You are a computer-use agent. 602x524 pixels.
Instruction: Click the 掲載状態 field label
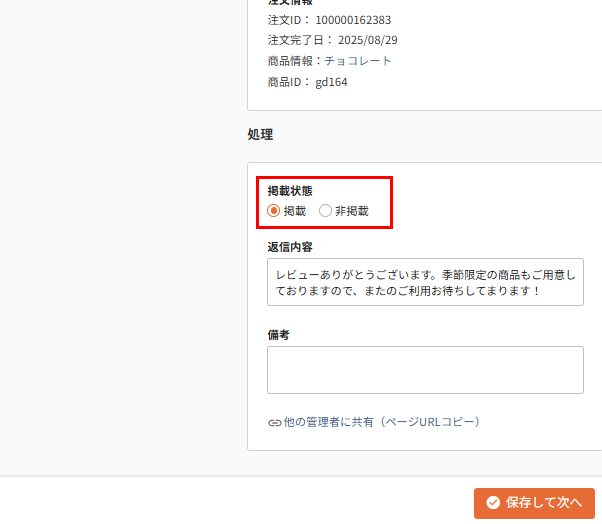tap(290, 190)
